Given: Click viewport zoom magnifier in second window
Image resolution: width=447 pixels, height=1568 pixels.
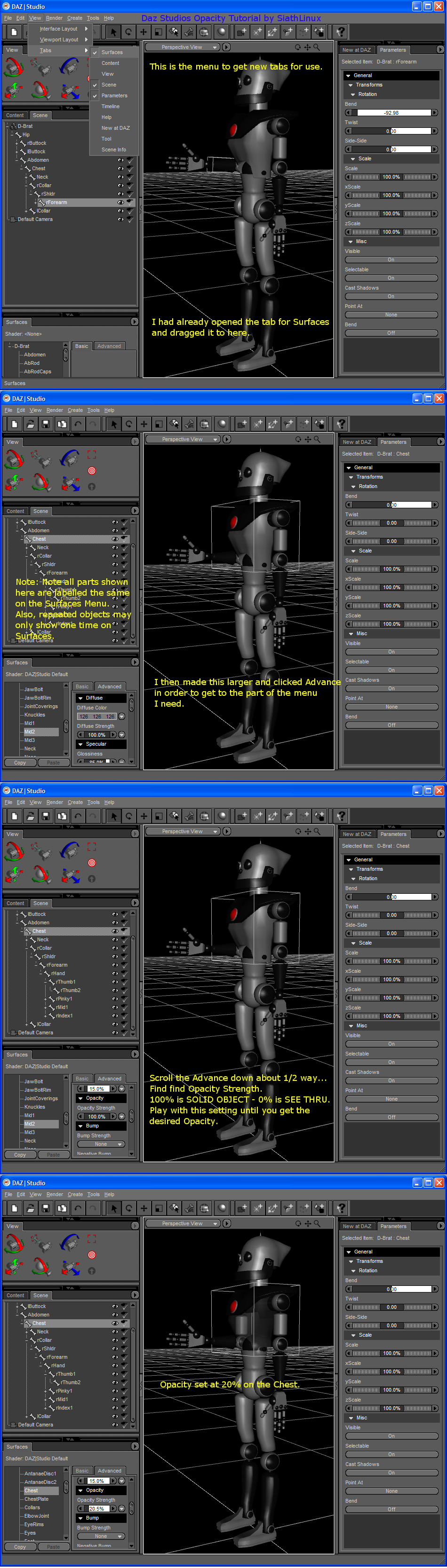Looking at the screenshot, I should tap(317, 439).
